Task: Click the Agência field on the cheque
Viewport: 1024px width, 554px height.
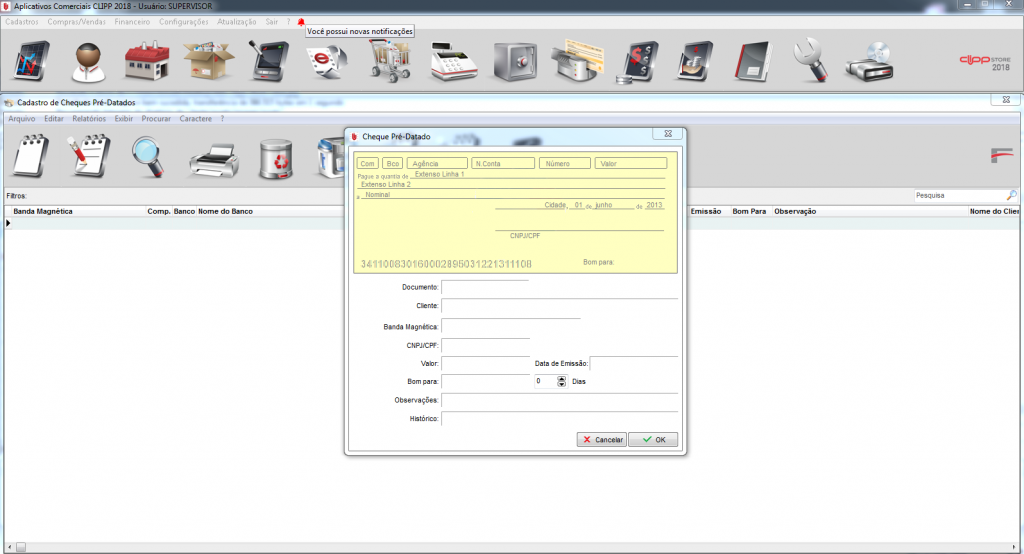Action: coord(437,163)
